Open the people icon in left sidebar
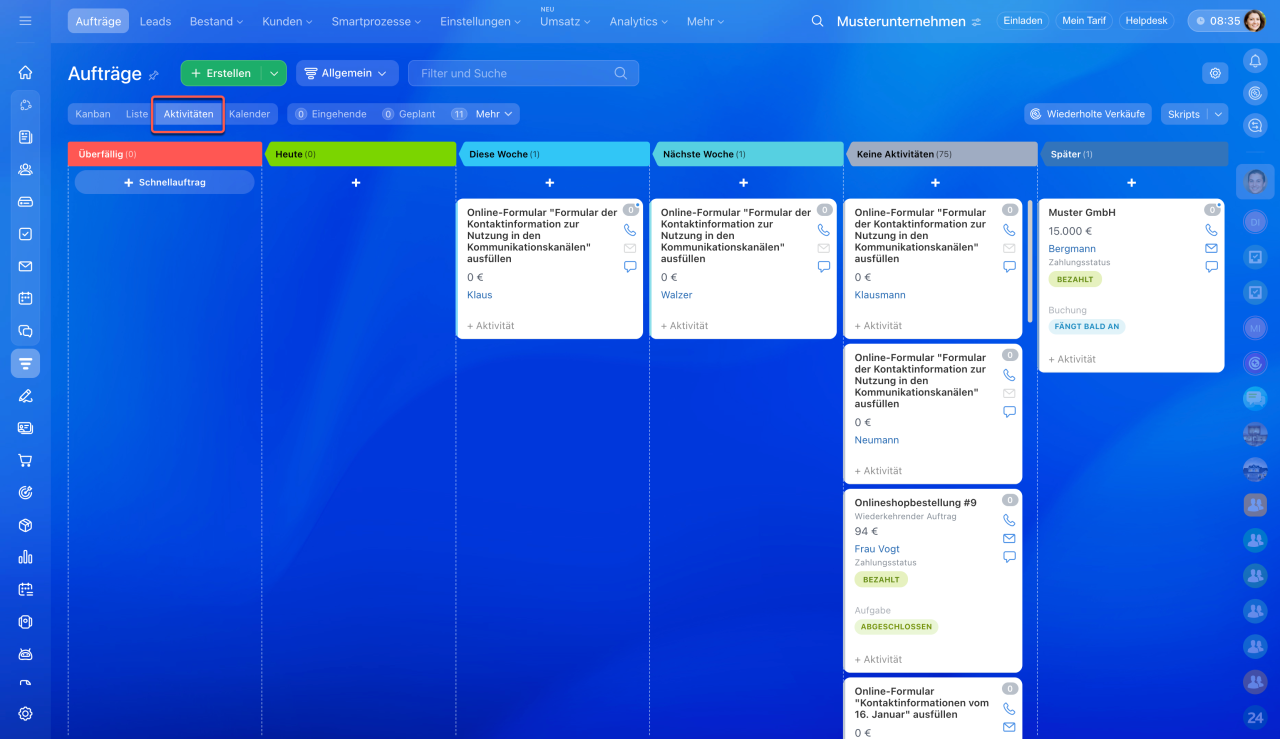 pos(25,169)
